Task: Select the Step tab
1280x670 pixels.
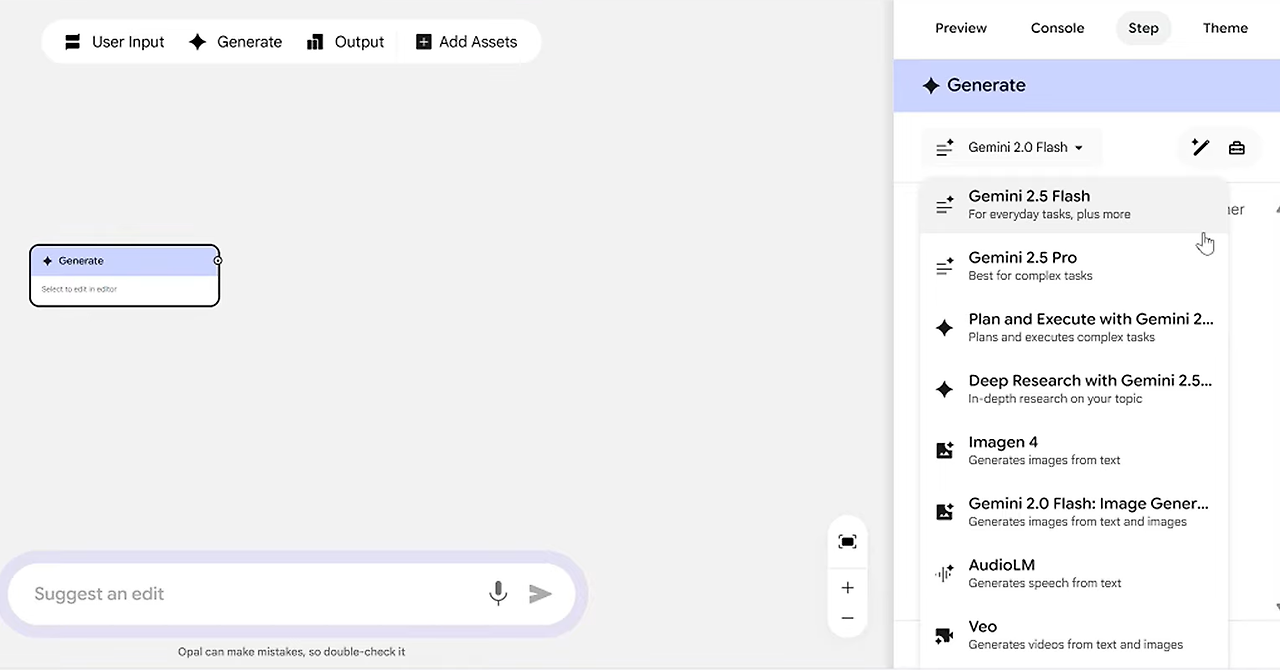Action: [1143, 28]
